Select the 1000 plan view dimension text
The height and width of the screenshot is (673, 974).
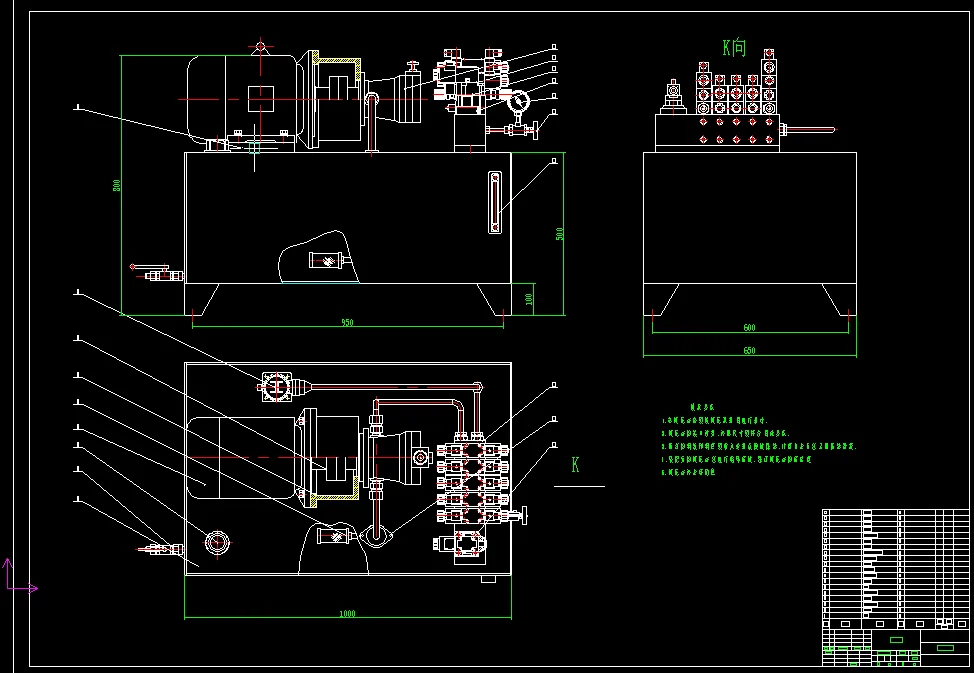pos(347,614)
